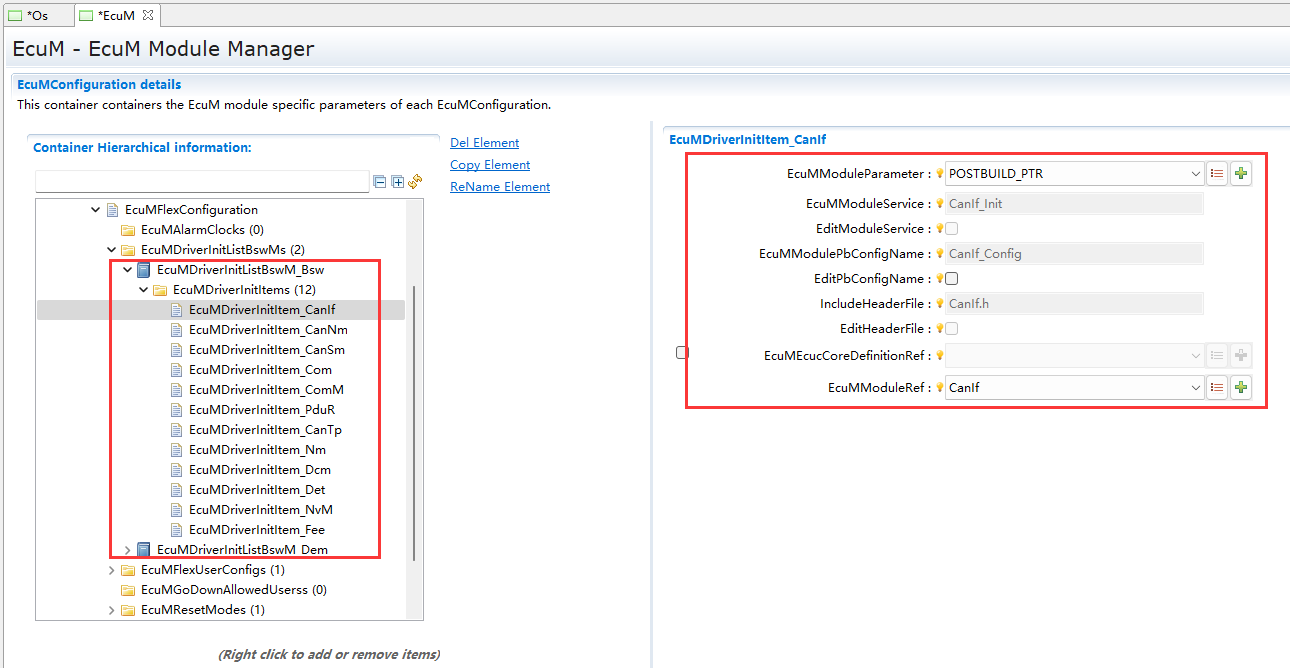Open the EcuMModuleParameter dropdown
Image resolution: width=1290 pixels, height=668 pixels.
click(1196, 174)
